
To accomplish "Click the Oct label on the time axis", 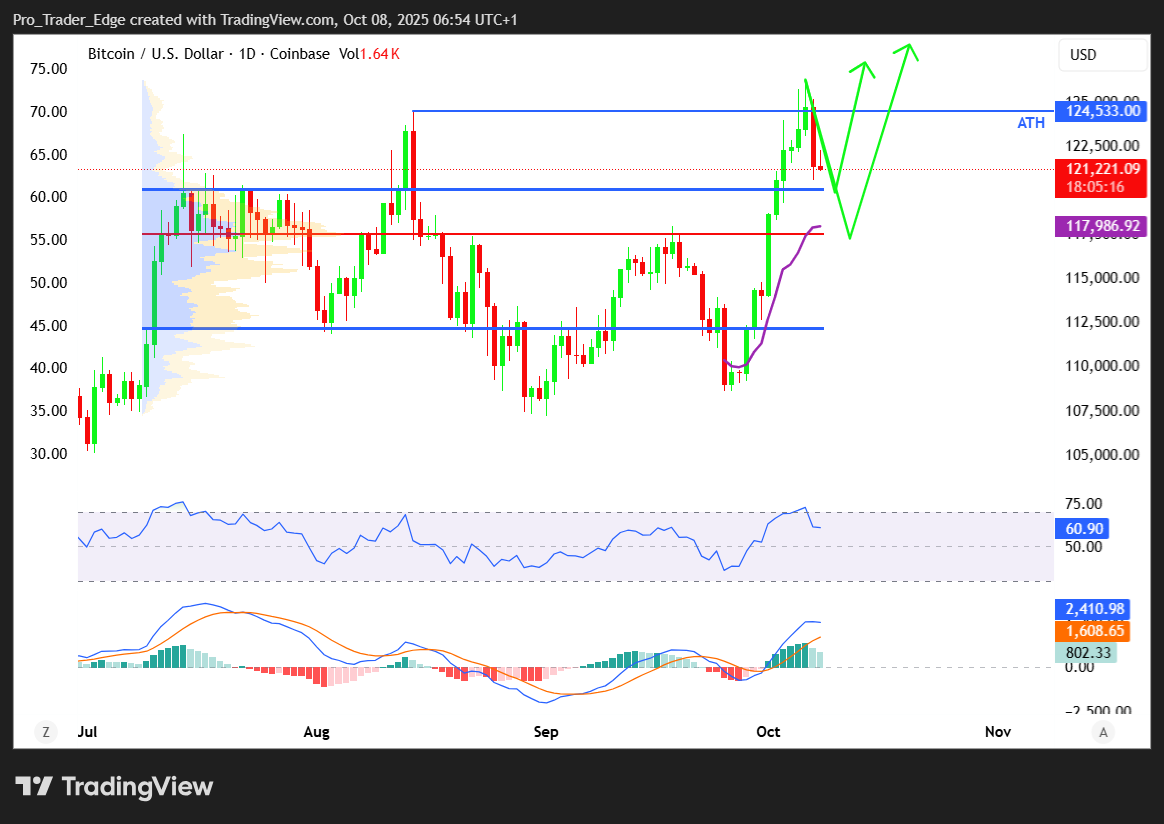I will point(768,732).
